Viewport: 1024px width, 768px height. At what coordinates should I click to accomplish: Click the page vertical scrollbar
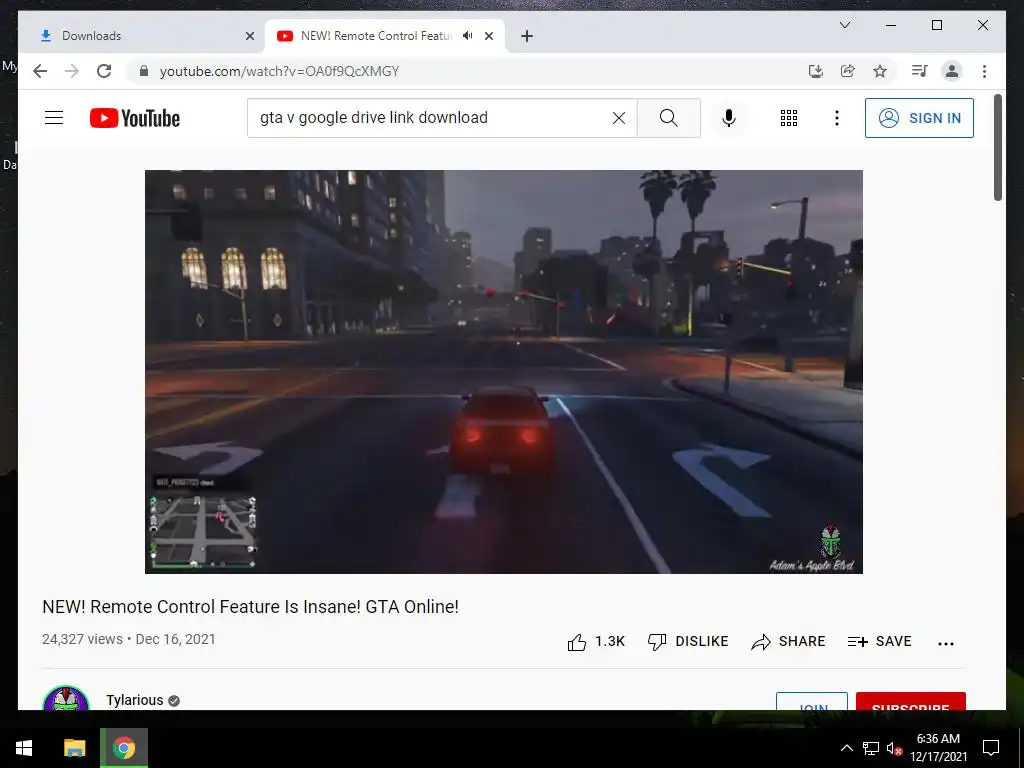pos(998,148)
